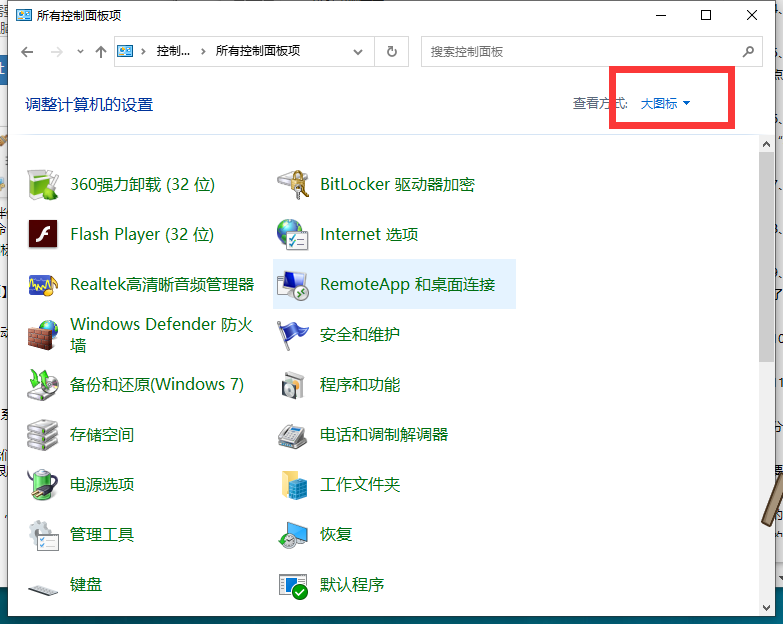Open the RemoteApp 和桌面连接 icon
The width and height of the screenshot is (783, 624).
293,285
